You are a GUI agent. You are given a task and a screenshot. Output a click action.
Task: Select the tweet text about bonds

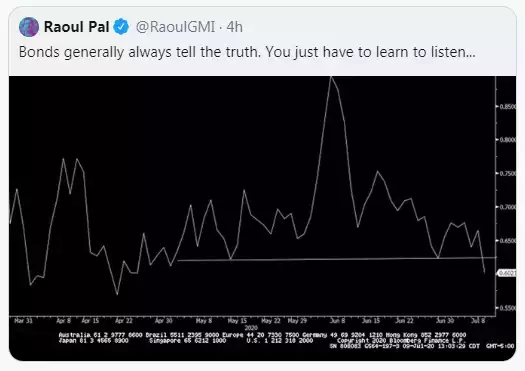pos(247,52)
